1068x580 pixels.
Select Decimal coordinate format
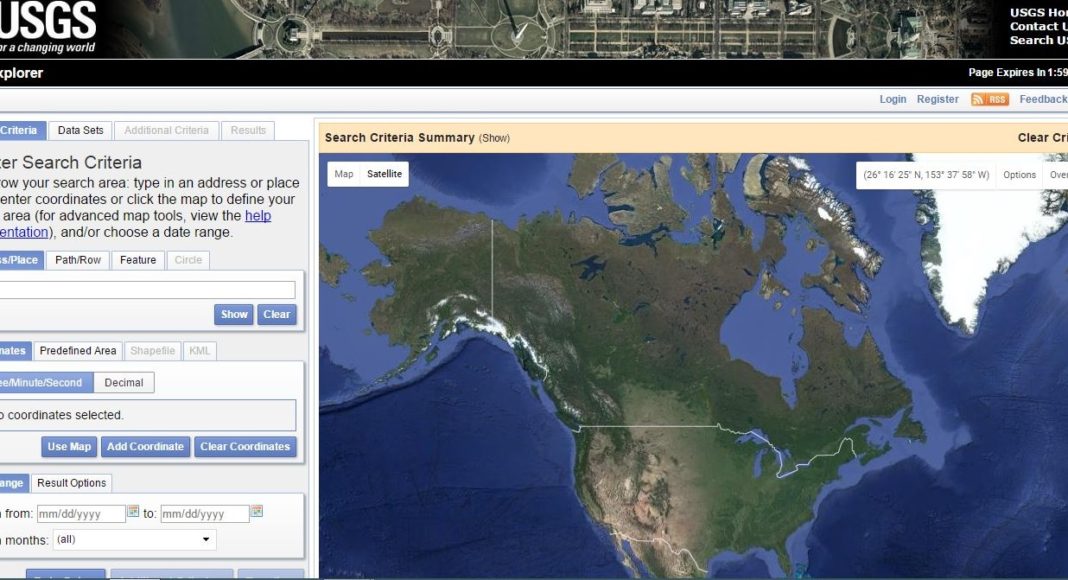pyautogui.click(x=124, y=383)
